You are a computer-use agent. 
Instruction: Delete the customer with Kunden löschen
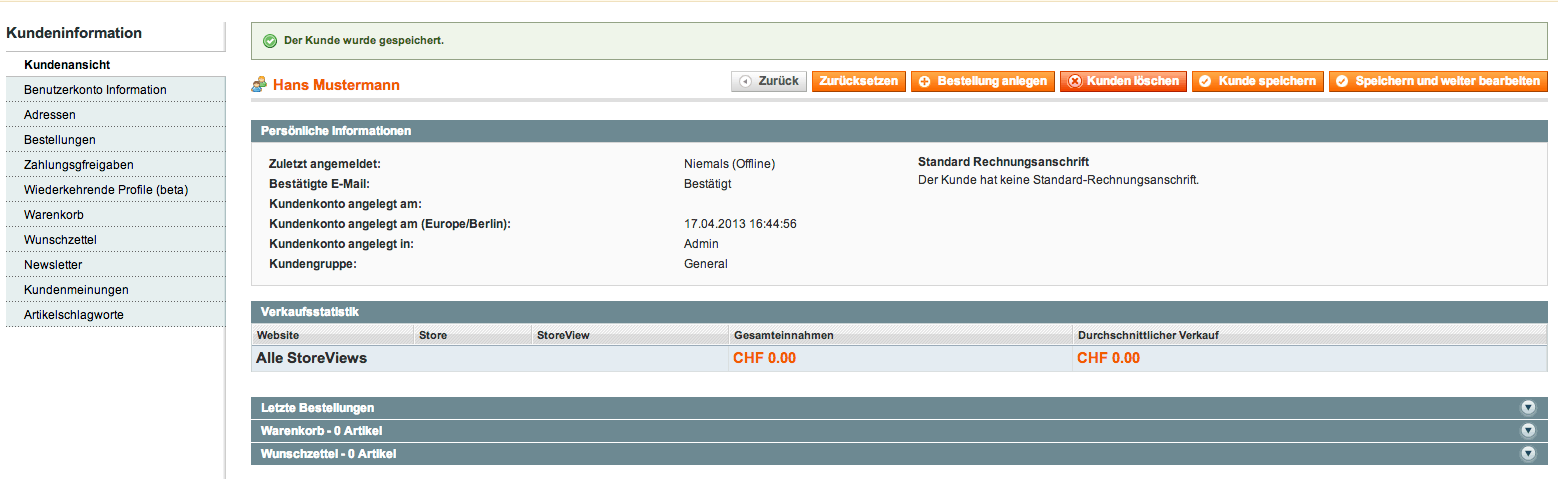coord(1123,81)
